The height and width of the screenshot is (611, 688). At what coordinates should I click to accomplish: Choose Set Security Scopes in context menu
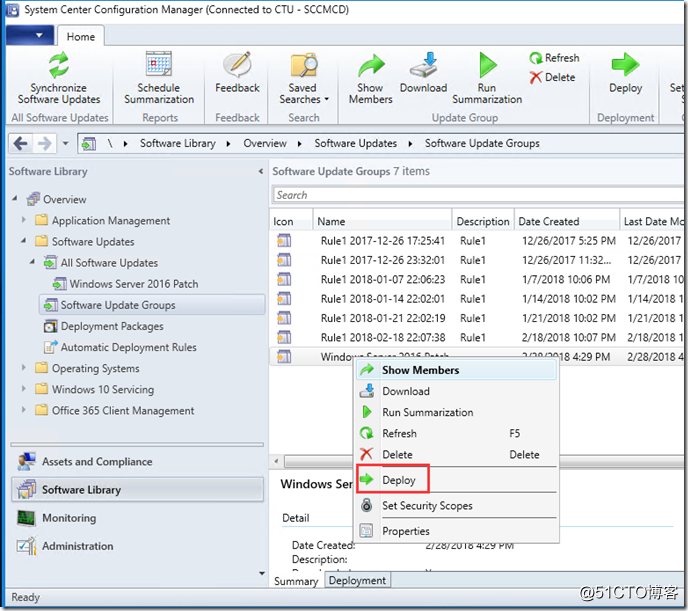[x=456, y=505]
